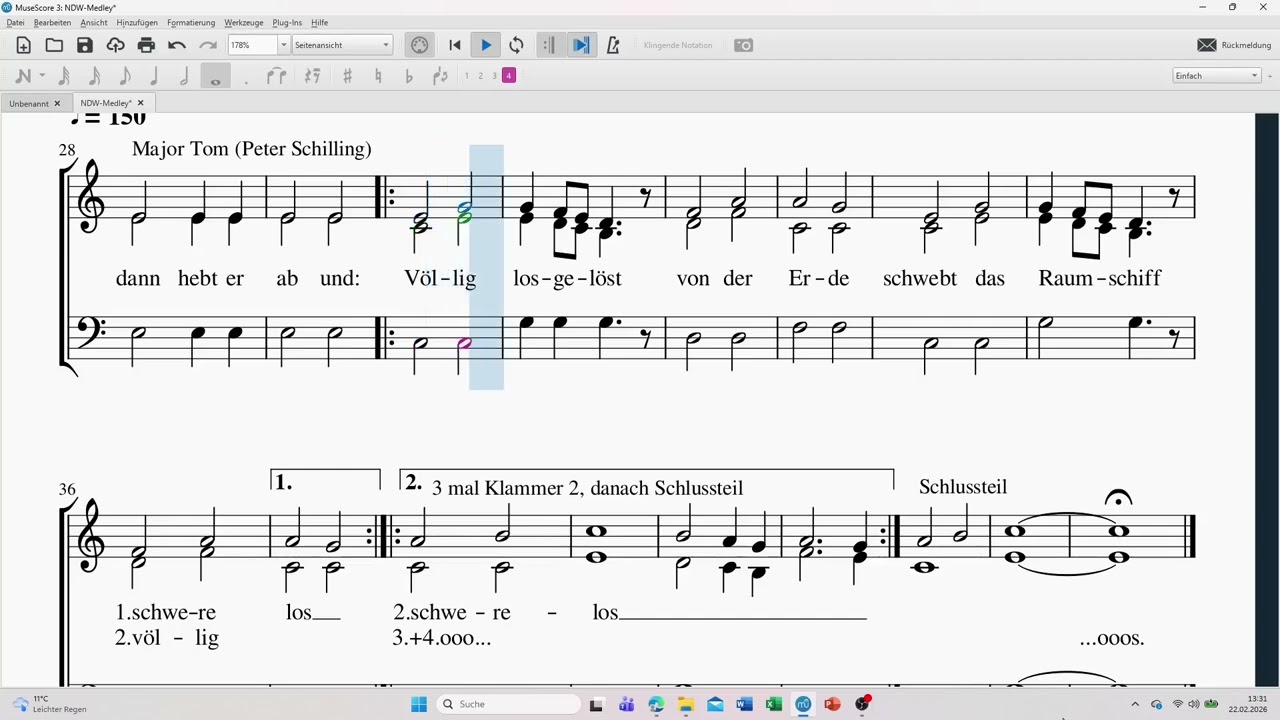Select voice 3 button
Image resolution: width=1280 pixels, height=720 pixels.
[494, 76]
